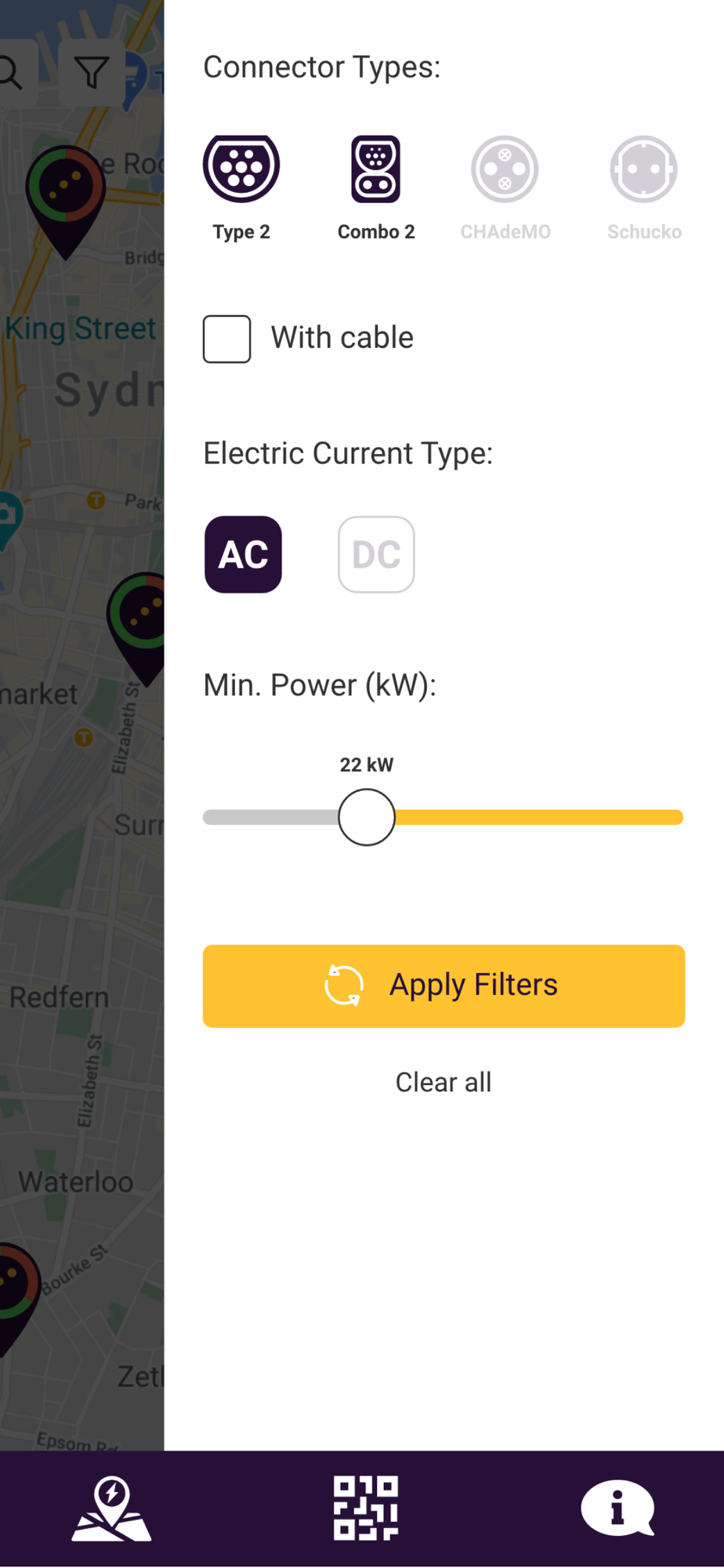The width and height of the screenshot is (724, 1568).
Task: Switch to the charging map tab
Action: point(111,1508)
